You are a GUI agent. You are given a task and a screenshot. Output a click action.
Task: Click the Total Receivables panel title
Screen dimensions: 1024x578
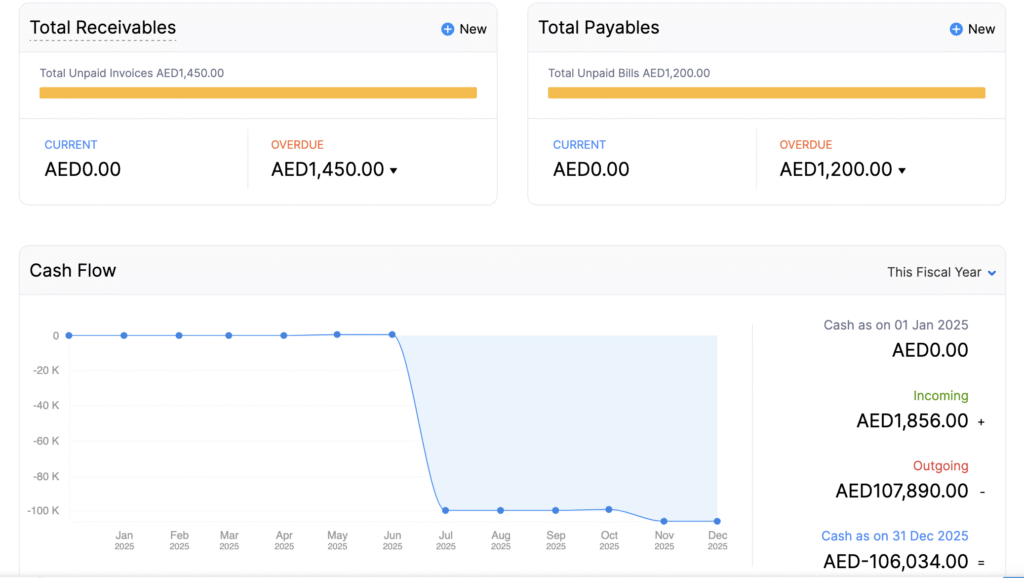pos(101,27)
